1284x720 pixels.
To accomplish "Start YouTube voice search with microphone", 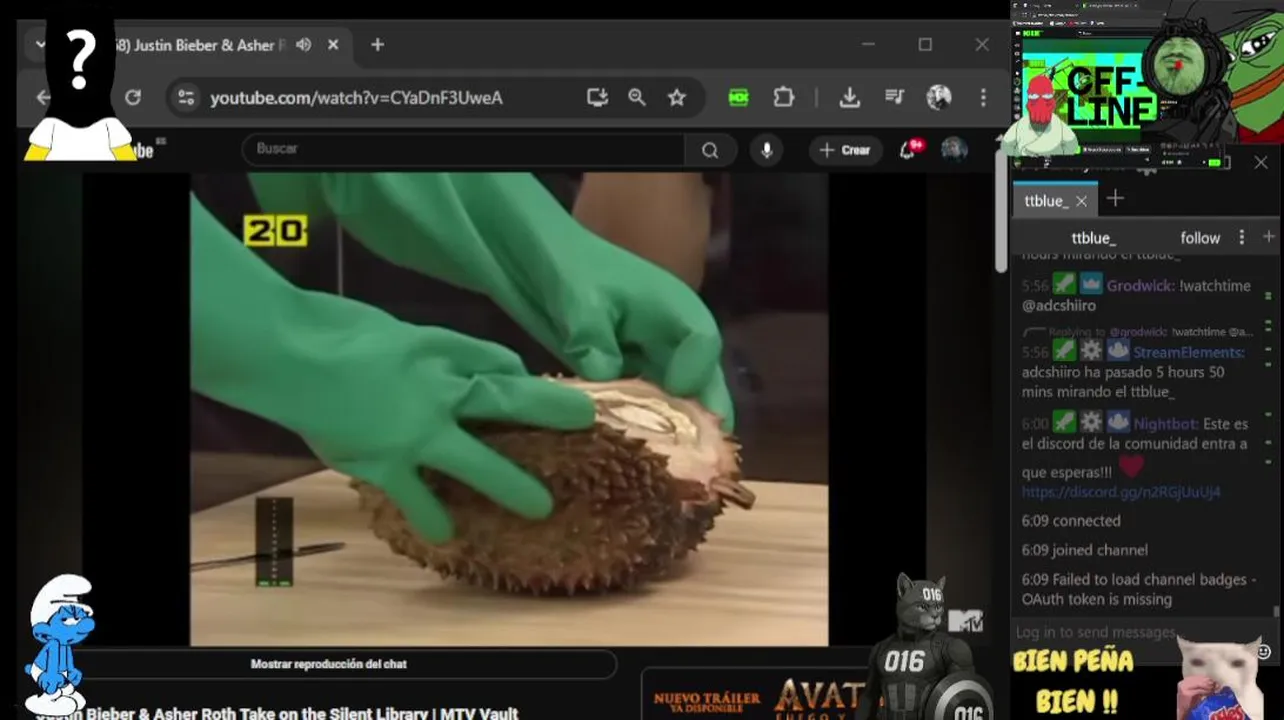I will [x=767, y=150].
